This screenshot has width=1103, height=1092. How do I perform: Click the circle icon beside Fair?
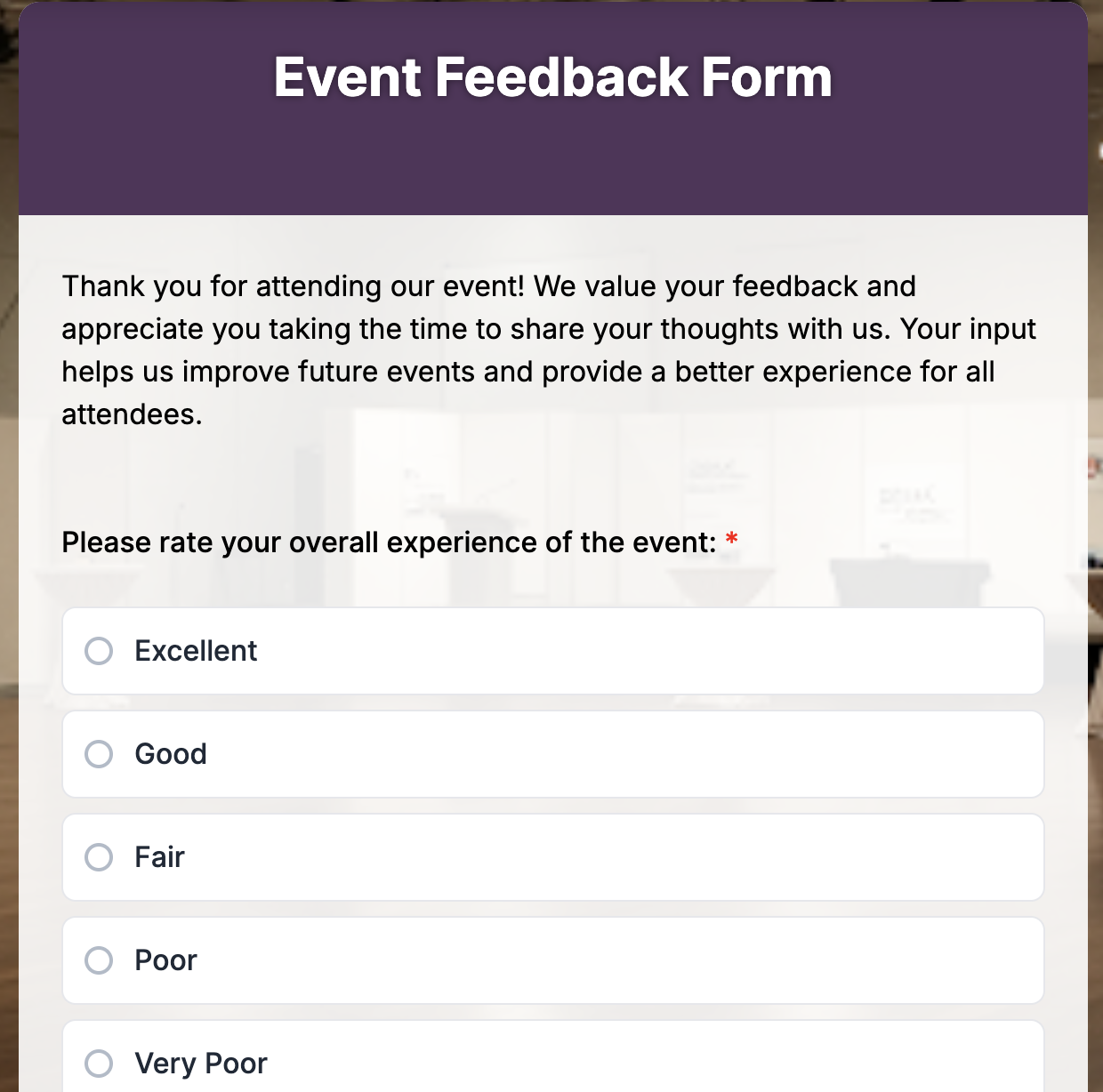coord(101,857)
